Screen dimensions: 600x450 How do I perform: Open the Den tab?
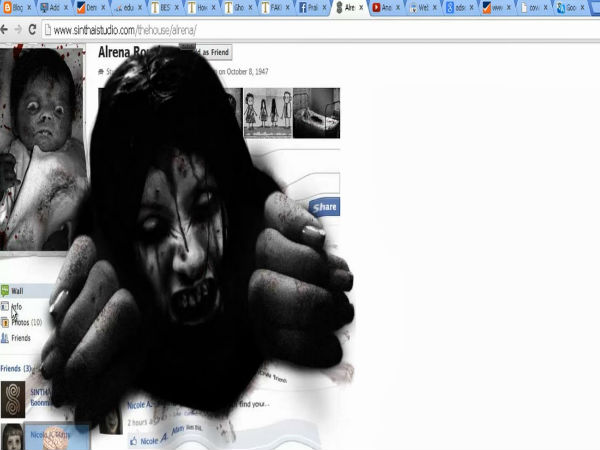tap(91, 7)
